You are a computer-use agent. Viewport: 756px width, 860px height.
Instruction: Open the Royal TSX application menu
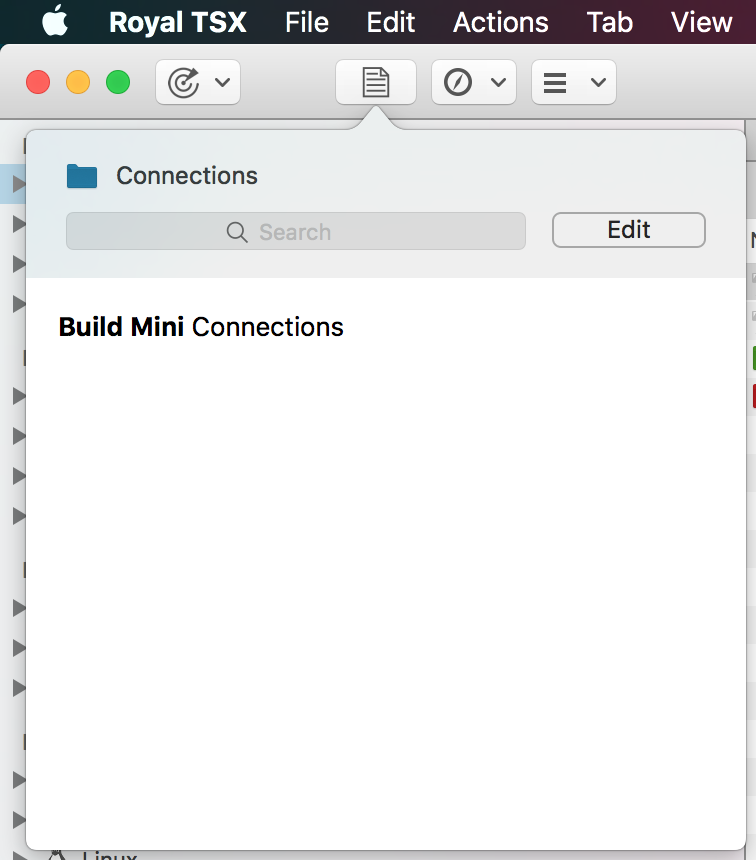177,22
